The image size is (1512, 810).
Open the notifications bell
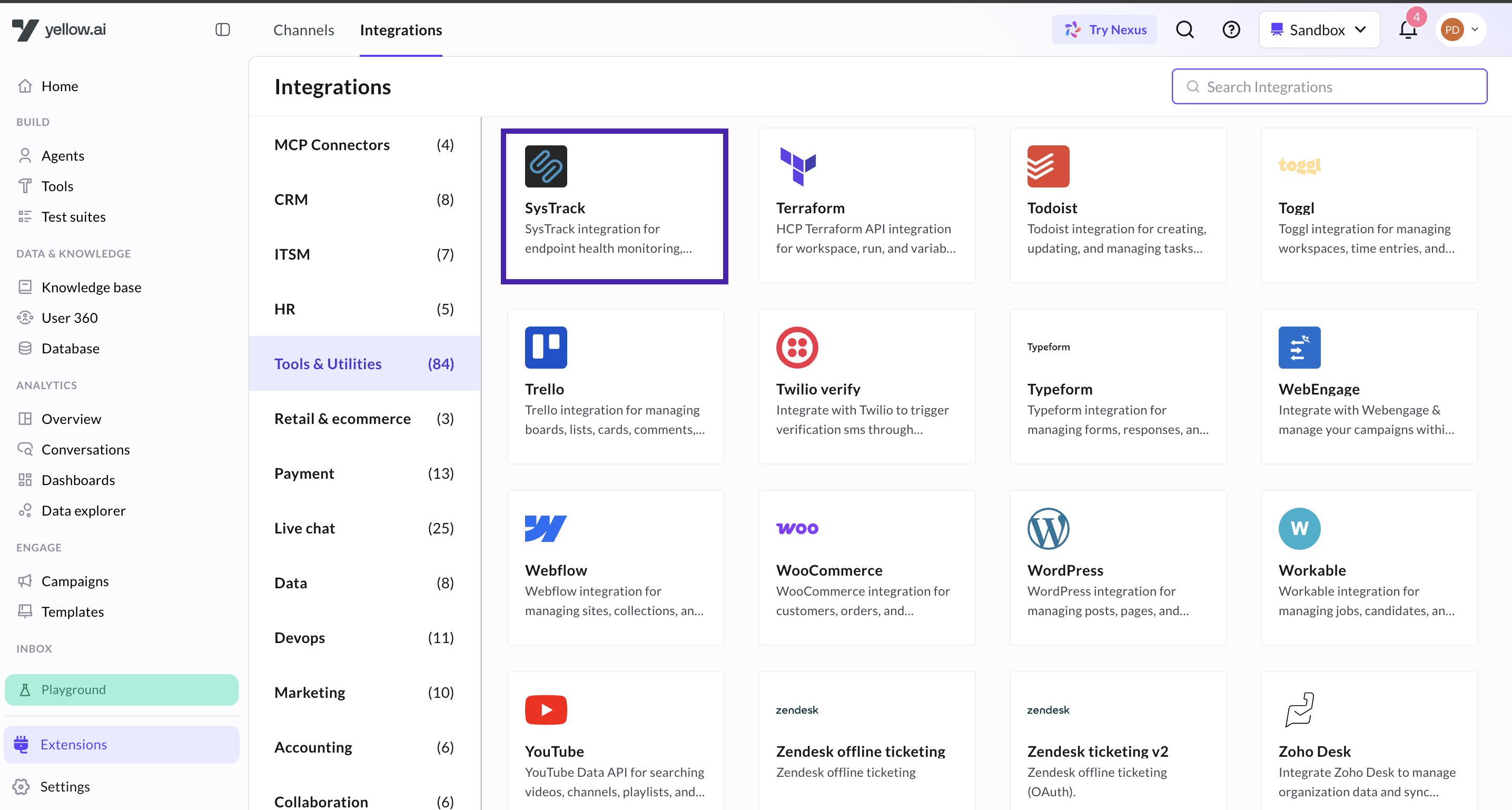[x=1408, y=29]
